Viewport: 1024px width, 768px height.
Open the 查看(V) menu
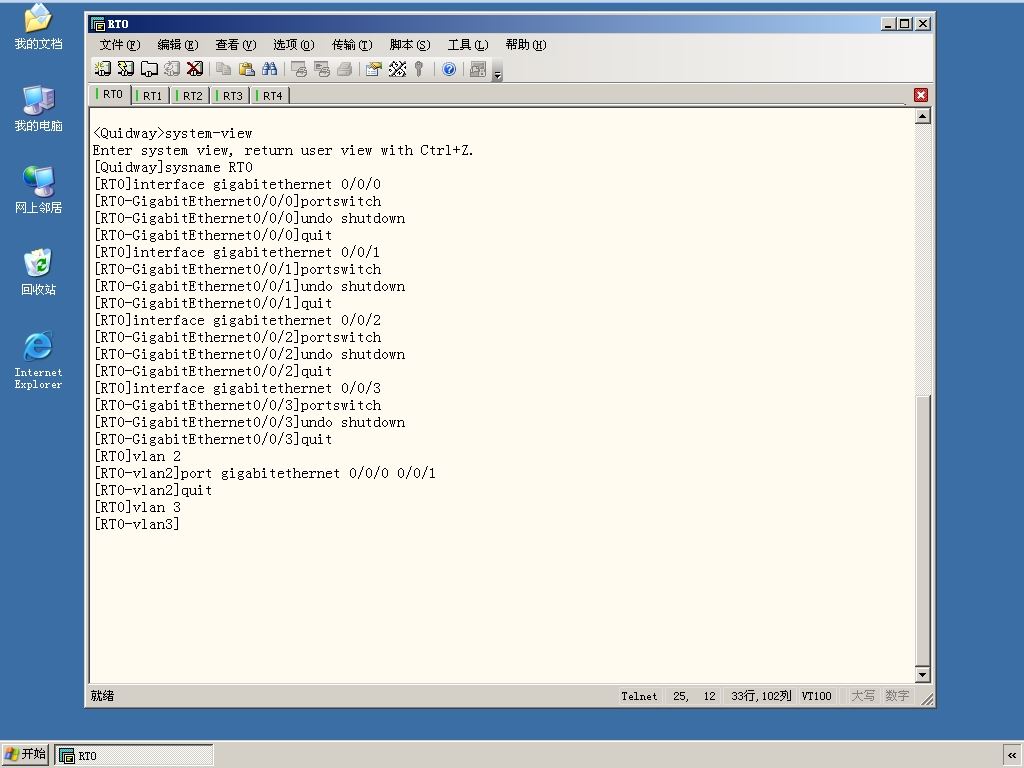pos(236,44)
